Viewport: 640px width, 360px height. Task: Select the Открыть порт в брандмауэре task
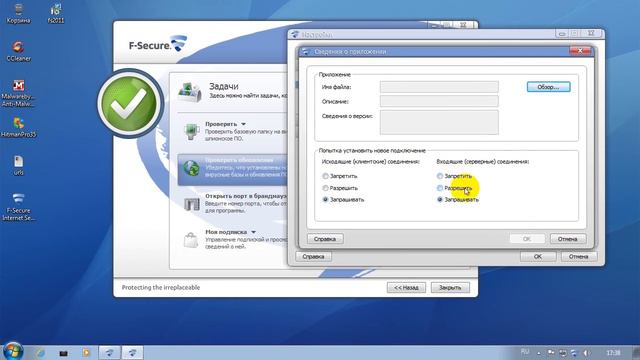pos(233,204)
